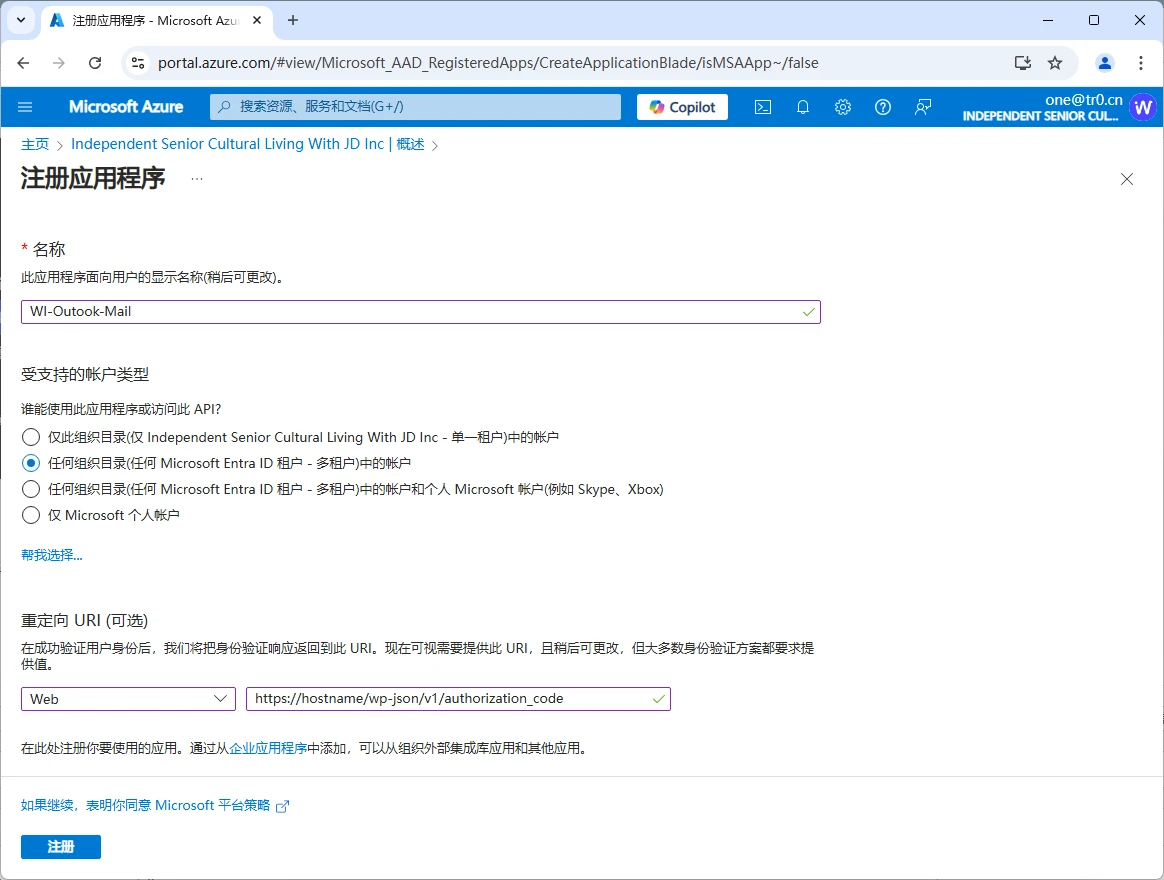Click the browser back arrow
This screenshot has height=880, width=1164.
click(x=24, y=63)
